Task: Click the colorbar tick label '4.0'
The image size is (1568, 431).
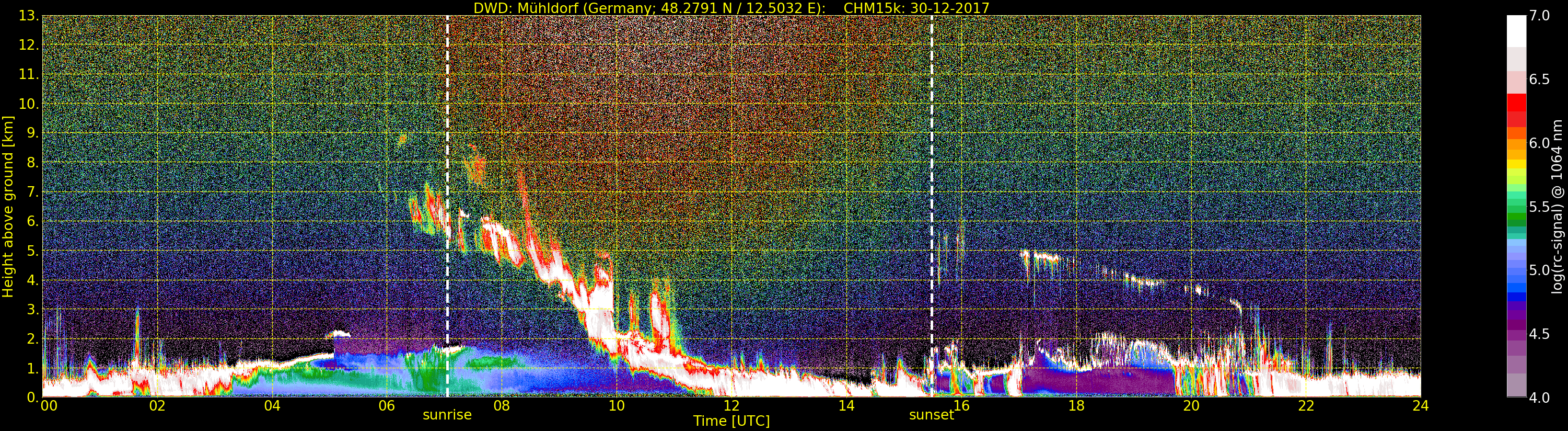Action: point(1539,398)
